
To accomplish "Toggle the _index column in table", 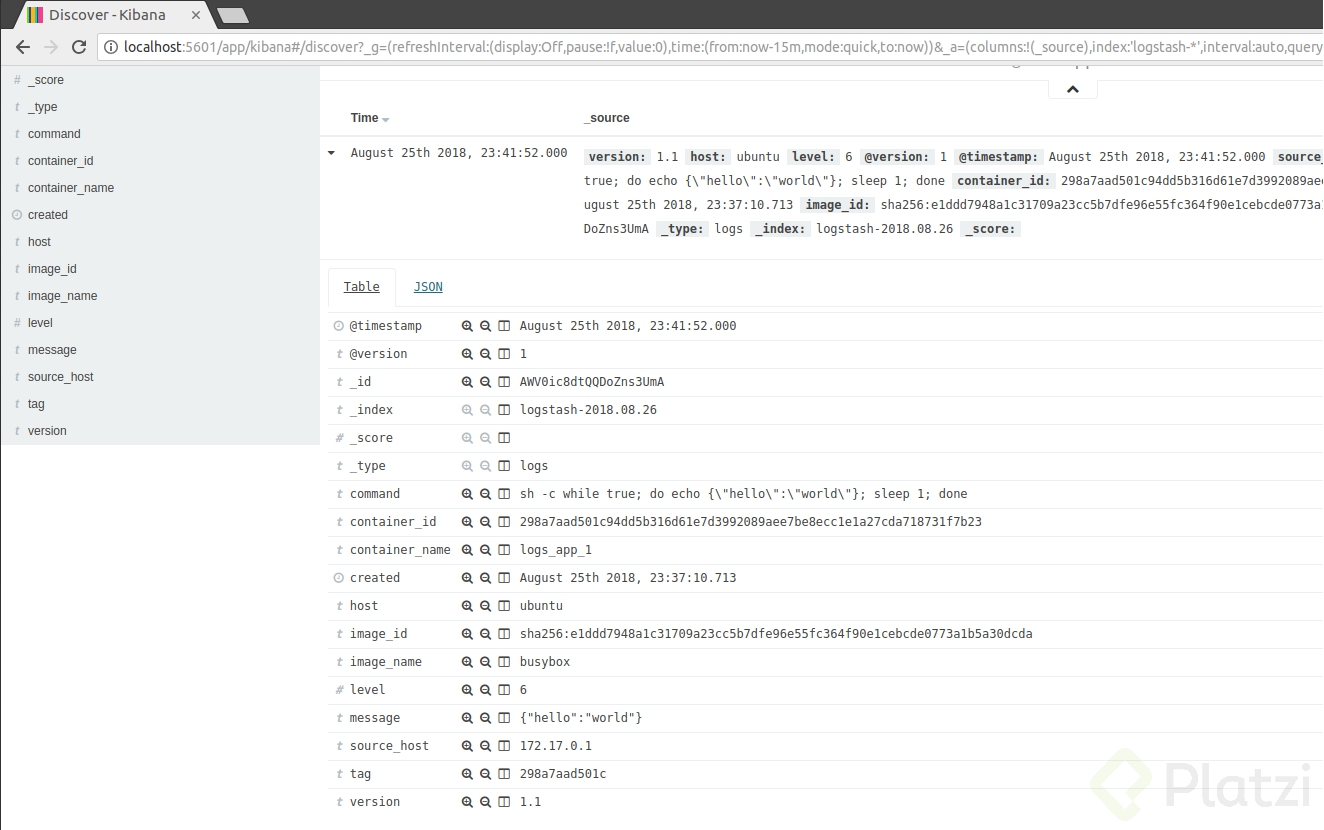I will click(505, 410).
